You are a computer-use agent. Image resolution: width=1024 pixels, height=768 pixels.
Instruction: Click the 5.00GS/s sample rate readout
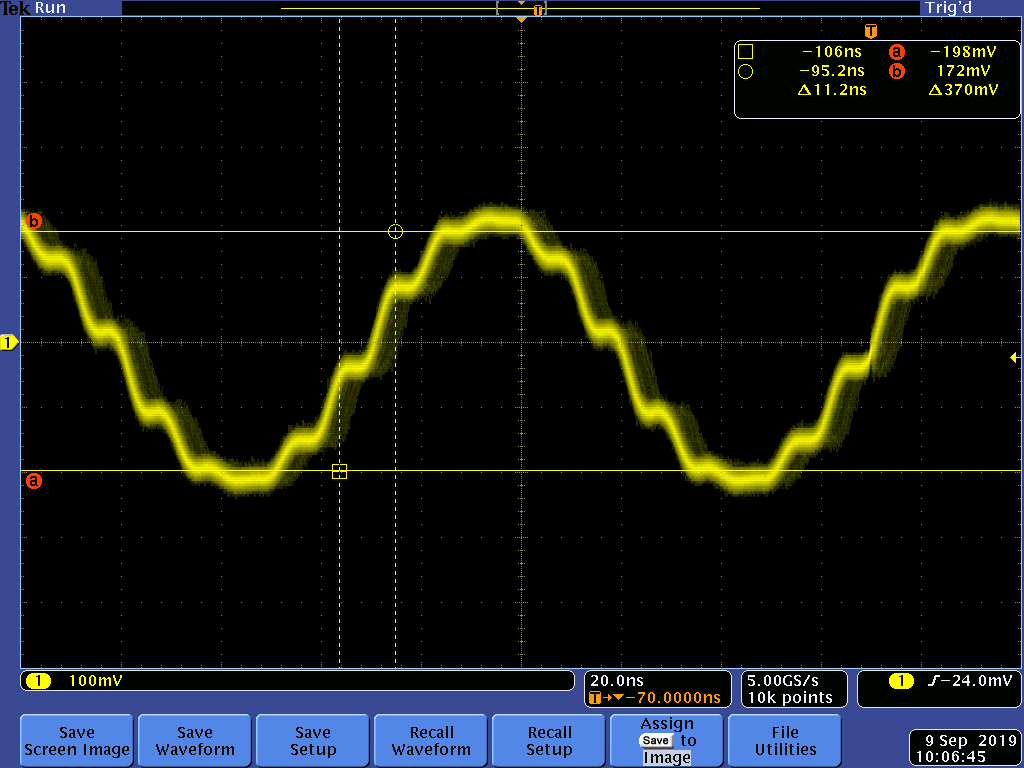(x=782, y=680)
